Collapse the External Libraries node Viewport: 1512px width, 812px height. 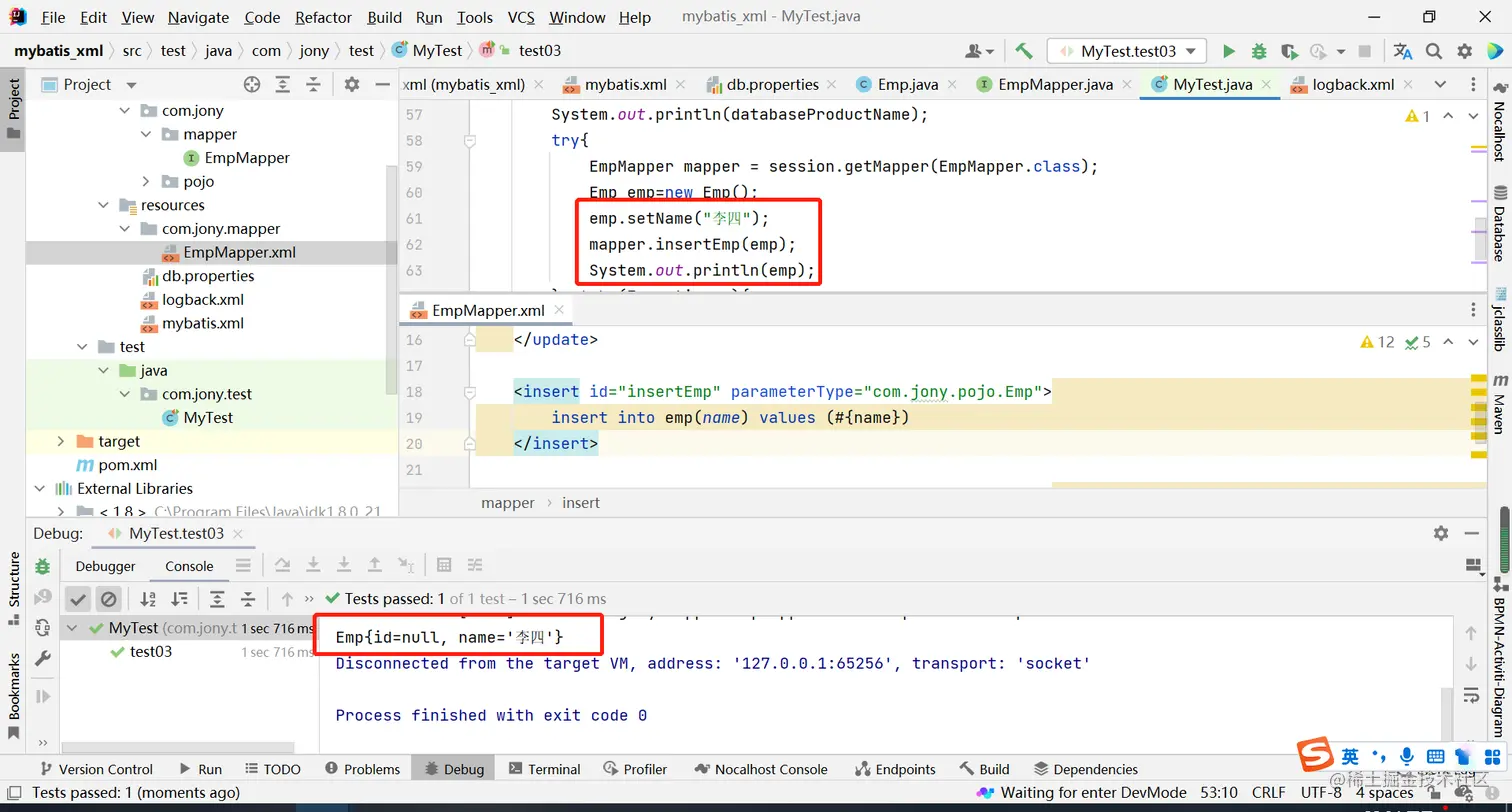(x=39, y=489)
